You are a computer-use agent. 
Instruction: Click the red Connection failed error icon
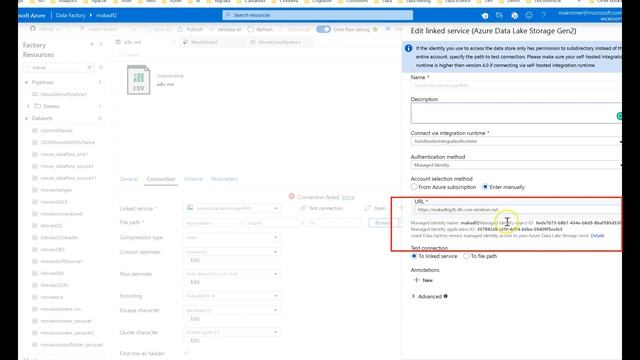[291, 196]
